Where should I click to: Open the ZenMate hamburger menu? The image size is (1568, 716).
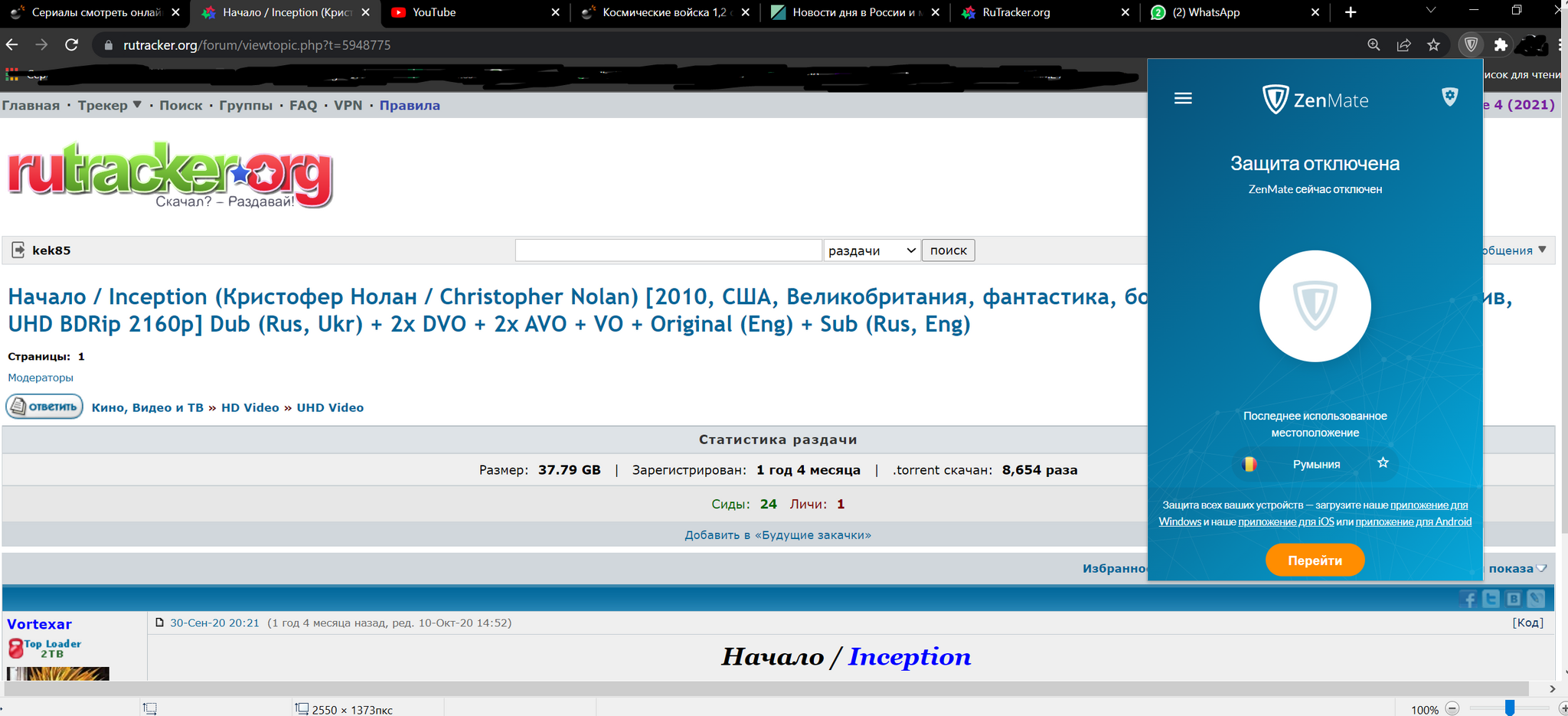(1183, 98)
